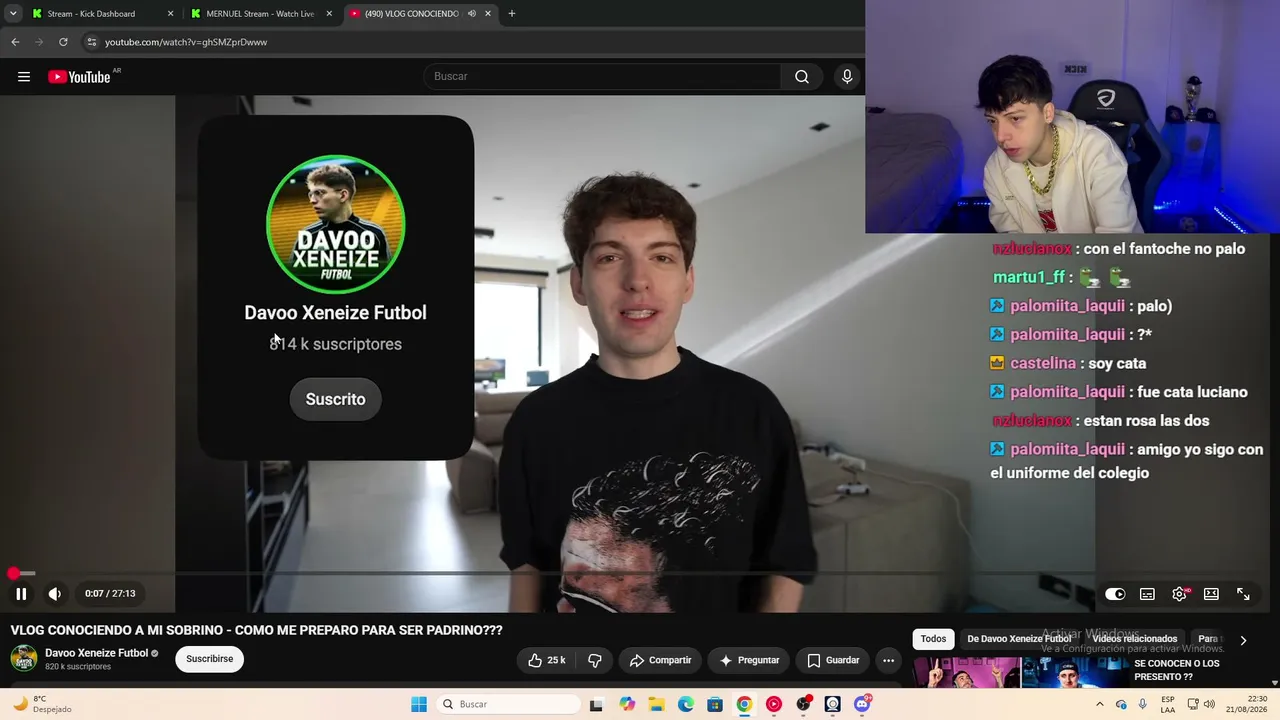
Task: Open the red play-button app on taskbar
Action: click(774, 704)
